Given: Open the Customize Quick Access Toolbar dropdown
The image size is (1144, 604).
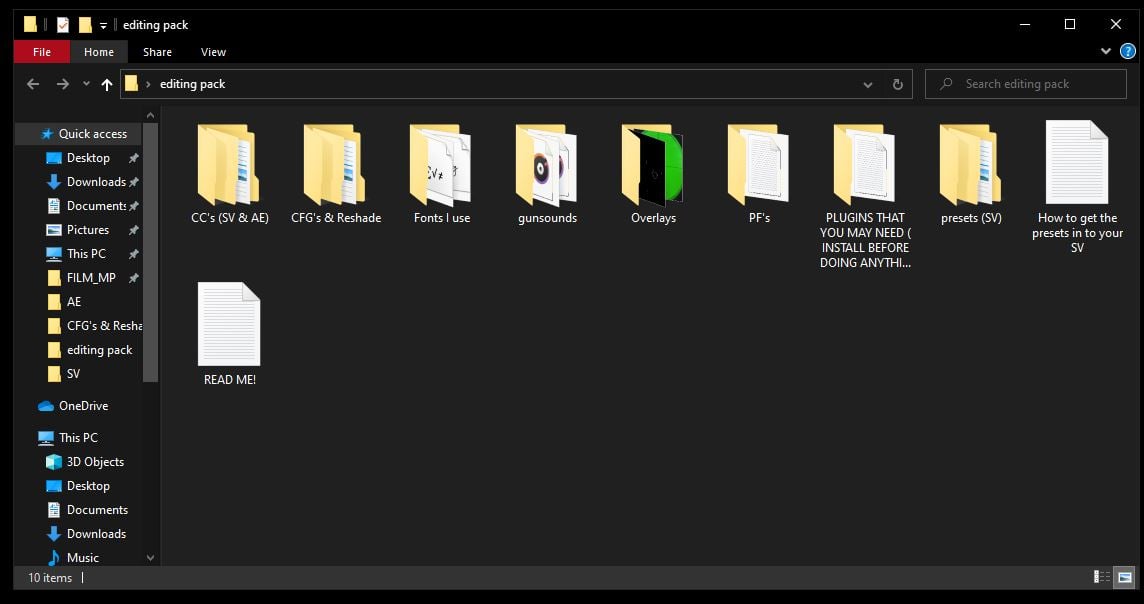Looking at the screenshot, I should (x=104, y=26).
